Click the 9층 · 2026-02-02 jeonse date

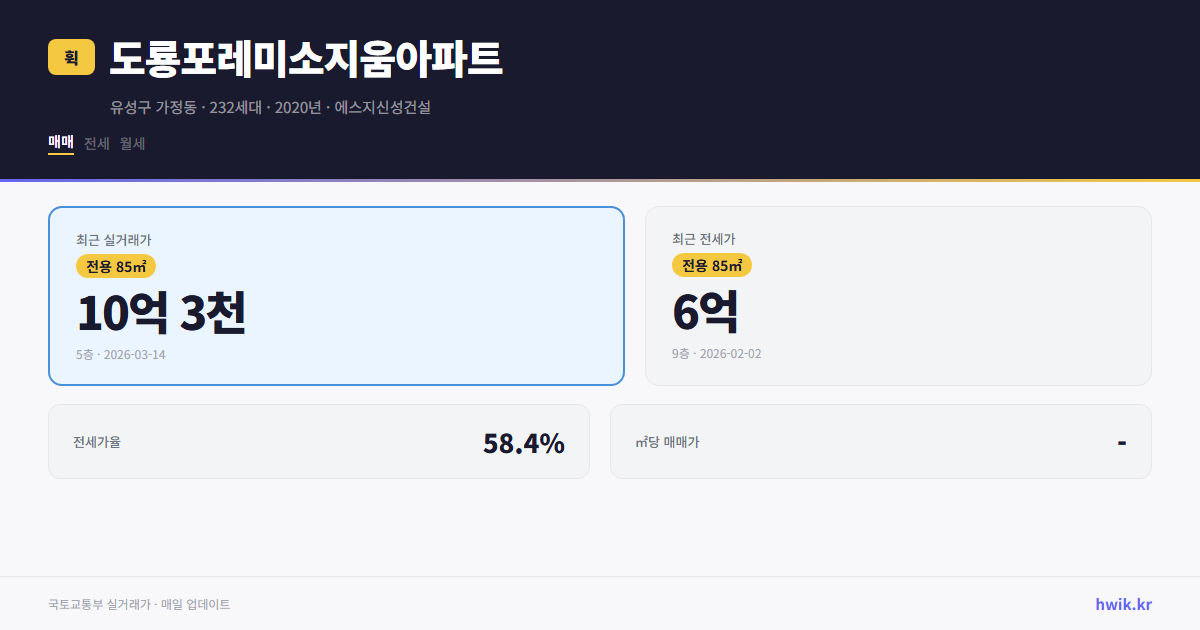(x=715, y=353)
